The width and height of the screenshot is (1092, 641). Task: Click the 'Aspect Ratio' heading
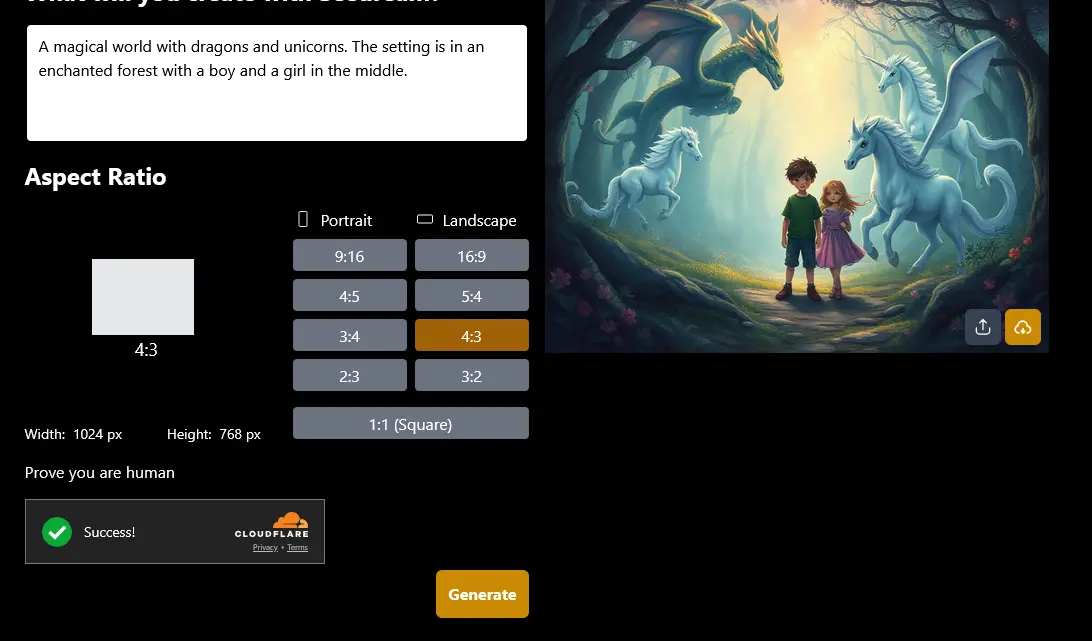pyautogui.click(x=95, y=177)
